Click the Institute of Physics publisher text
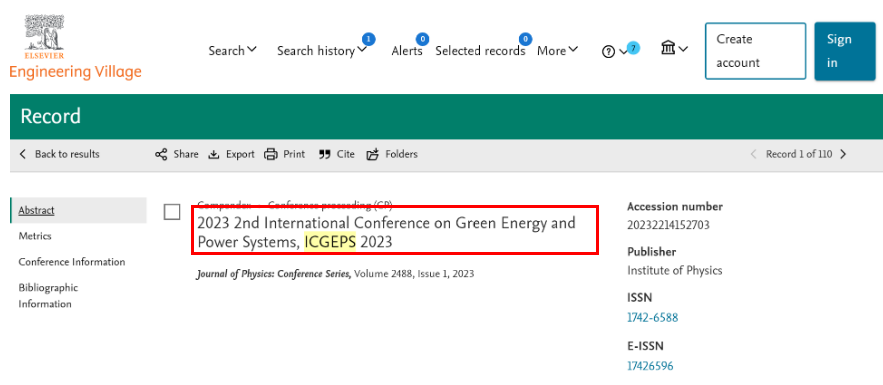The image size is (883, 385). tap(675, 270)
